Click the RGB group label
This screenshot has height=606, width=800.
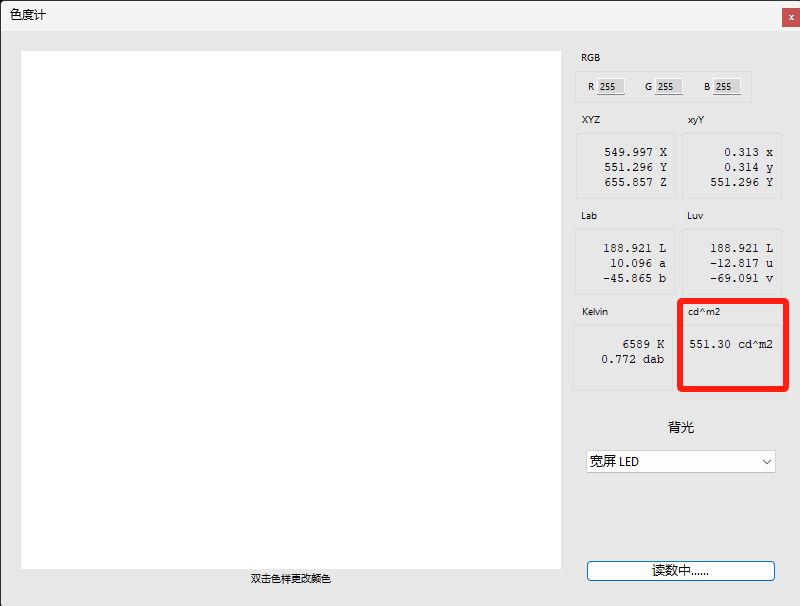pyautogui.click(x=590, y=58)
